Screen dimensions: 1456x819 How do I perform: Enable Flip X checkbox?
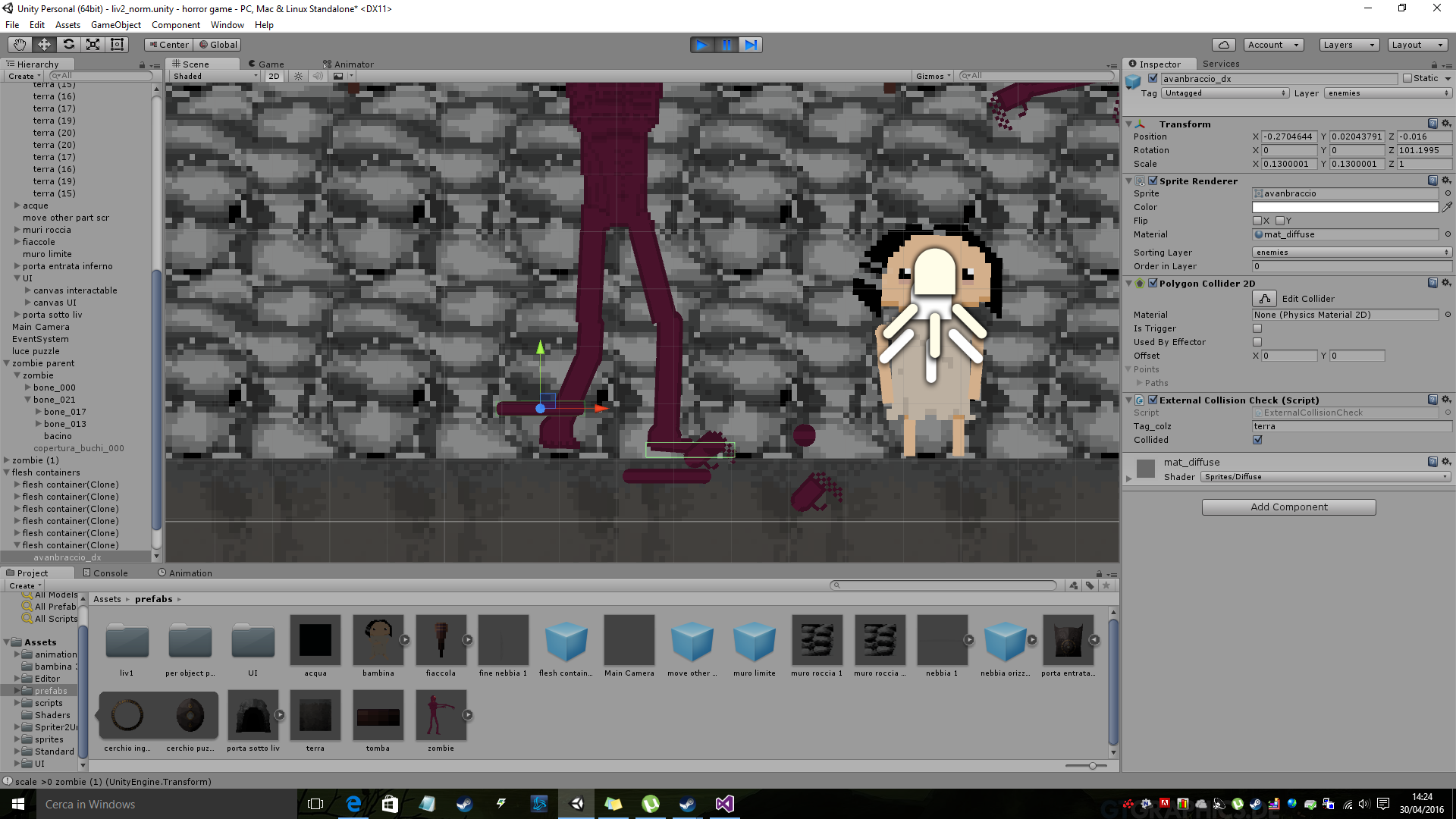point(1257,221)
